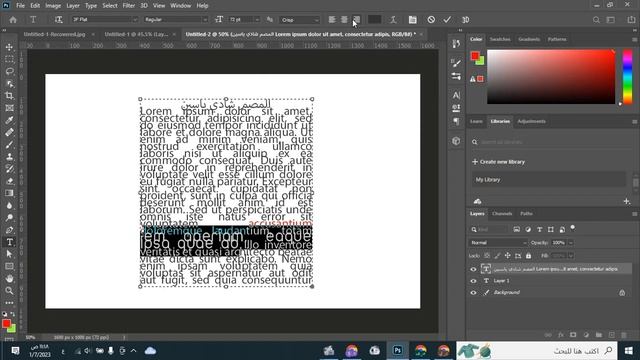Hide the Lorem ipsum text layer

(x=473, y=269)
